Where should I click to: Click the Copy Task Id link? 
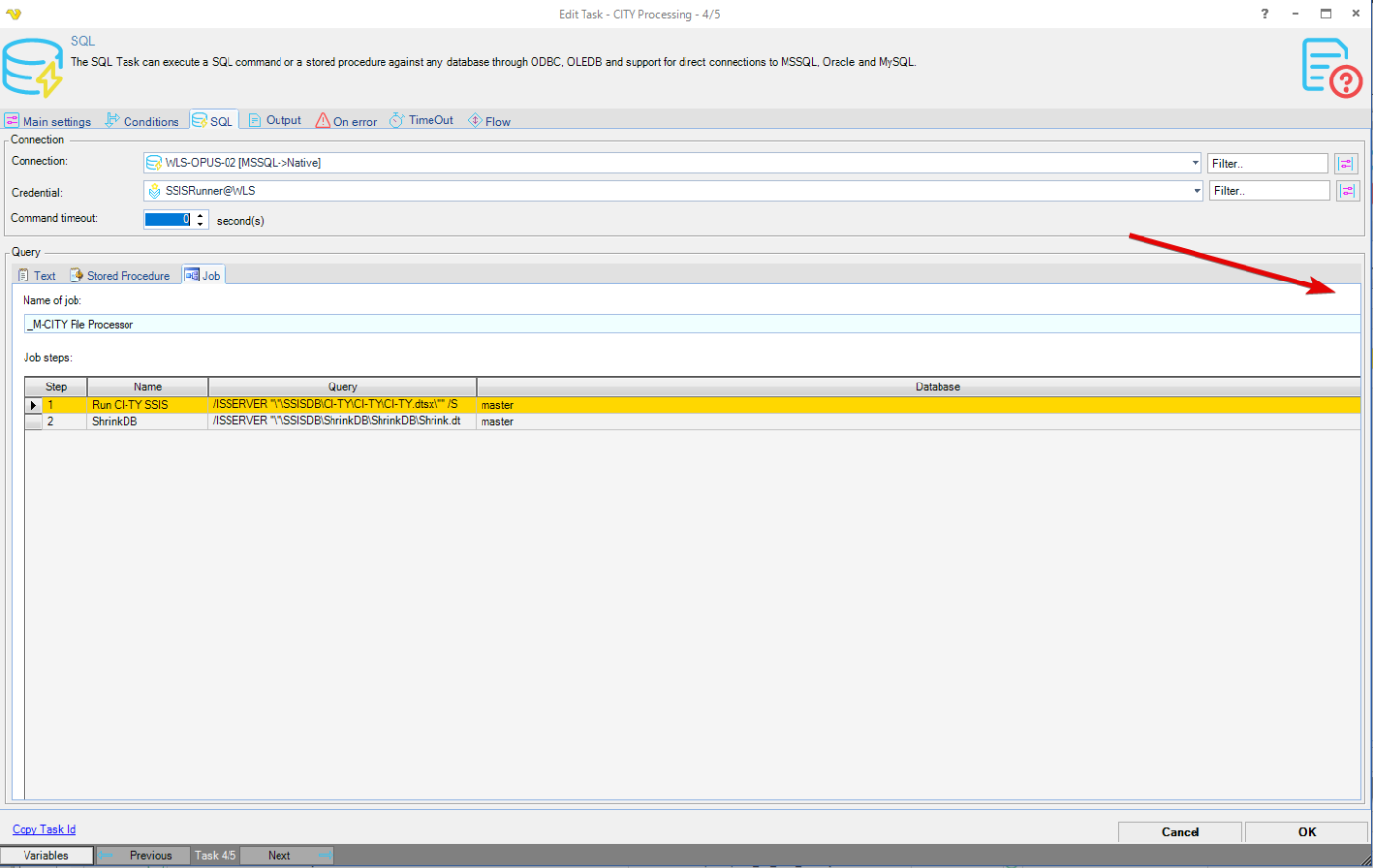pos(43,829)
